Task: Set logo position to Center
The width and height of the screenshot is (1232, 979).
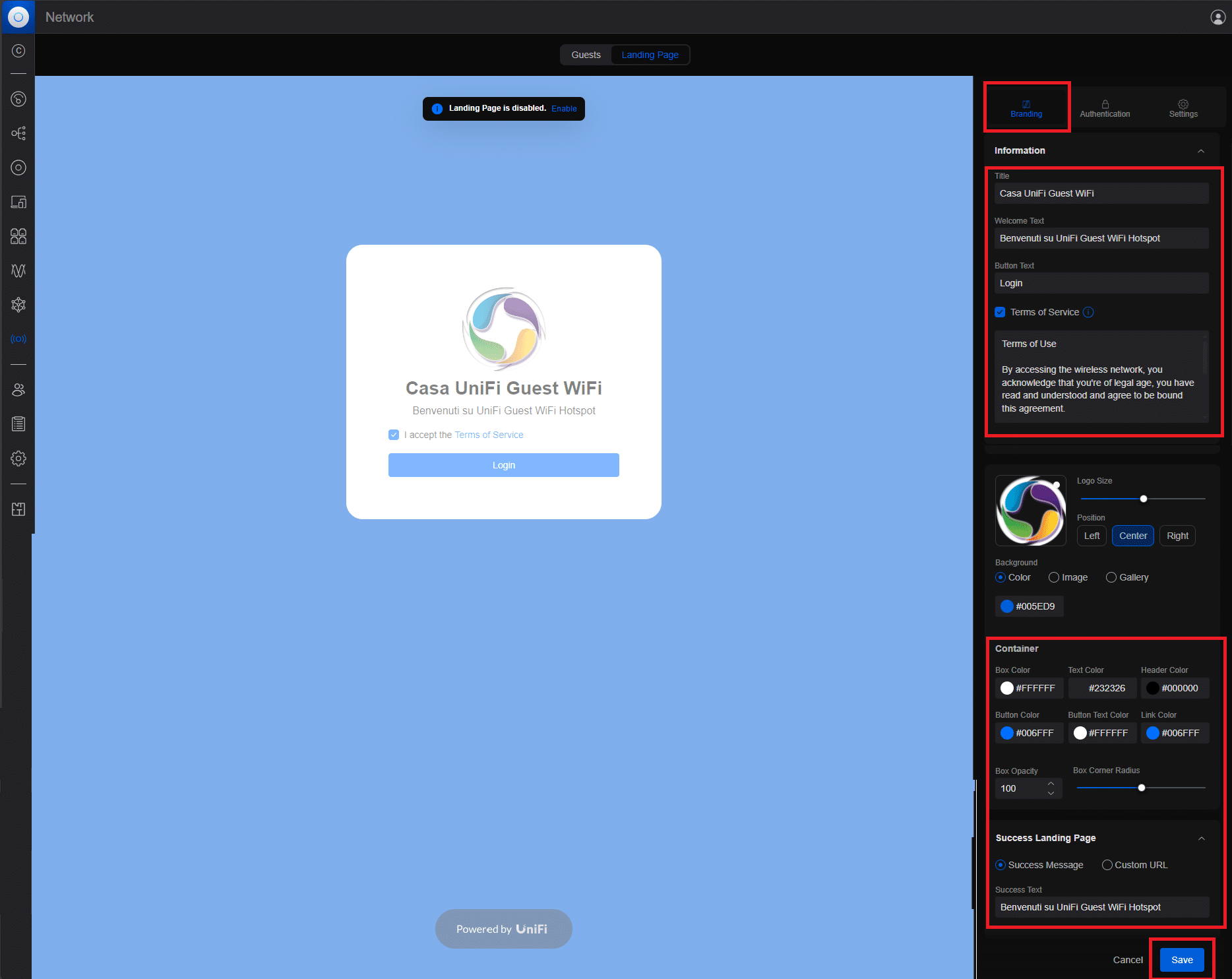Action: pos(1133,536)
